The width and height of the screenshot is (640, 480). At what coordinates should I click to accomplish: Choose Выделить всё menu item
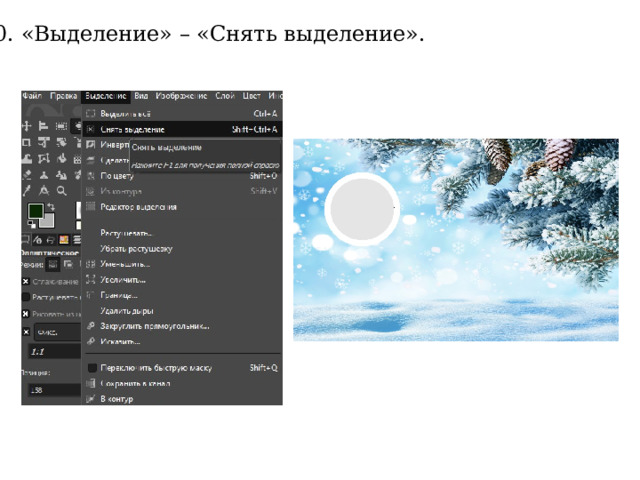click(x=182, y=113)
